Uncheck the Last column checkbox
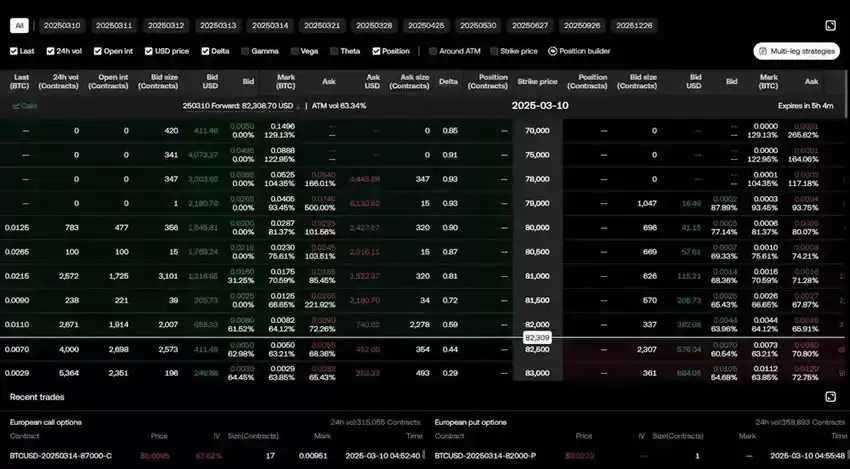 point(14,51)
